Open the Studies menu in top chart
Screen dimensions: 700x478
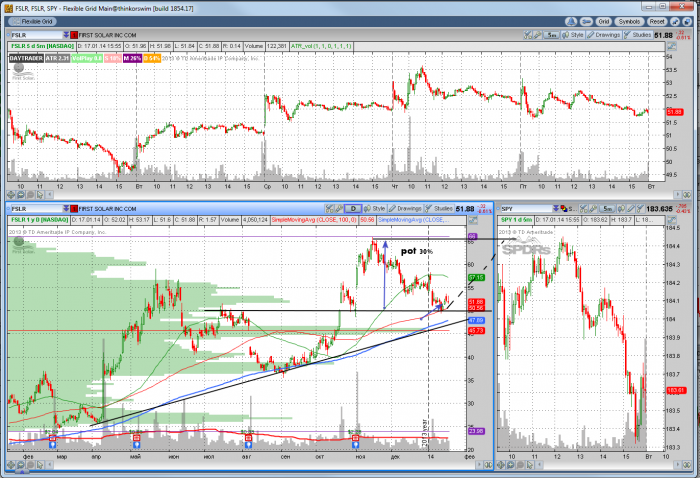click(x=638, y=35)
